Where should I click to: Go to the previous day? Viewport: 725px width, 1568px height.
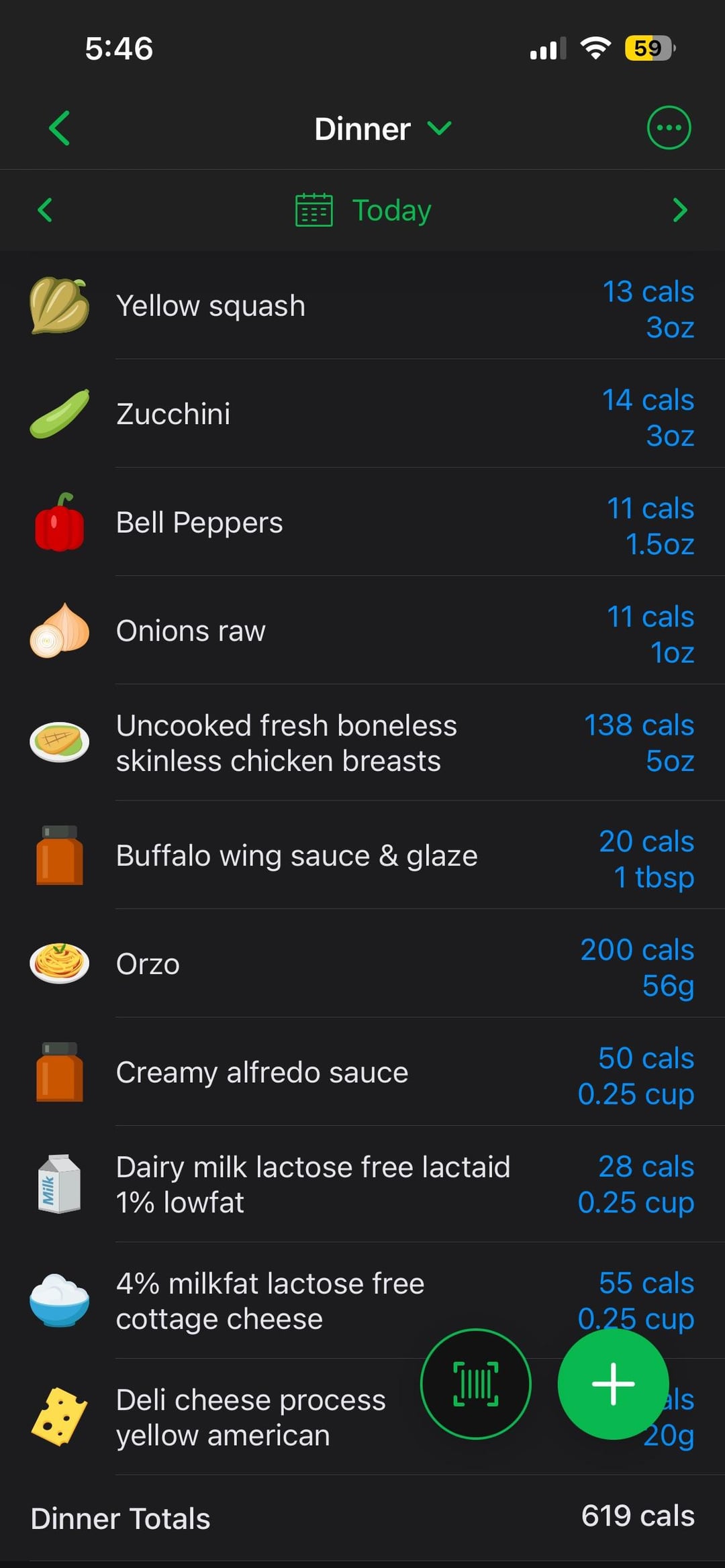click(45, 210)
